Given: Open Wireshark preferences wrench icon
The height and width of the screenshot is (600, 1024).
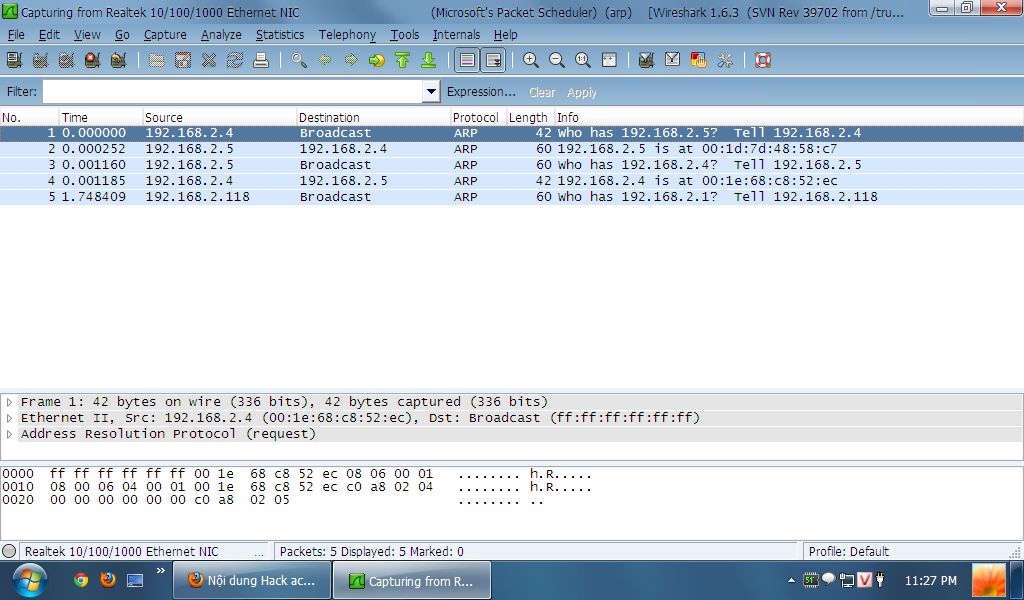Looking at the screenshot, I should 724,60.
